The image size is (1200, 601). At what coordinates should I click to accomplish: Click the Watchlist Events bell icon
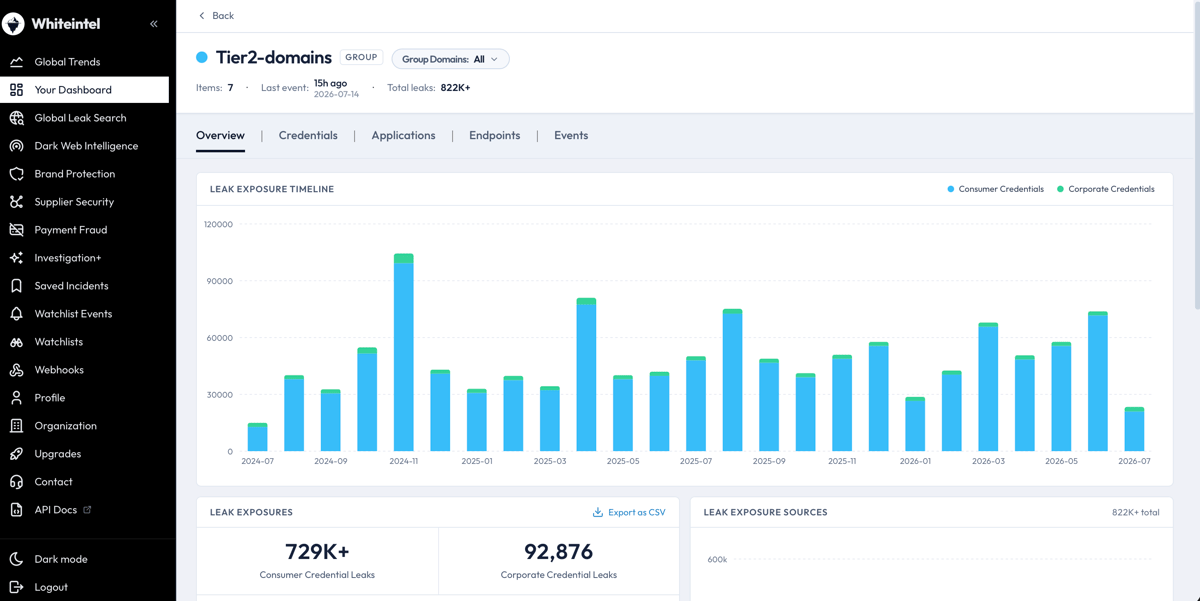pos(16,314)
